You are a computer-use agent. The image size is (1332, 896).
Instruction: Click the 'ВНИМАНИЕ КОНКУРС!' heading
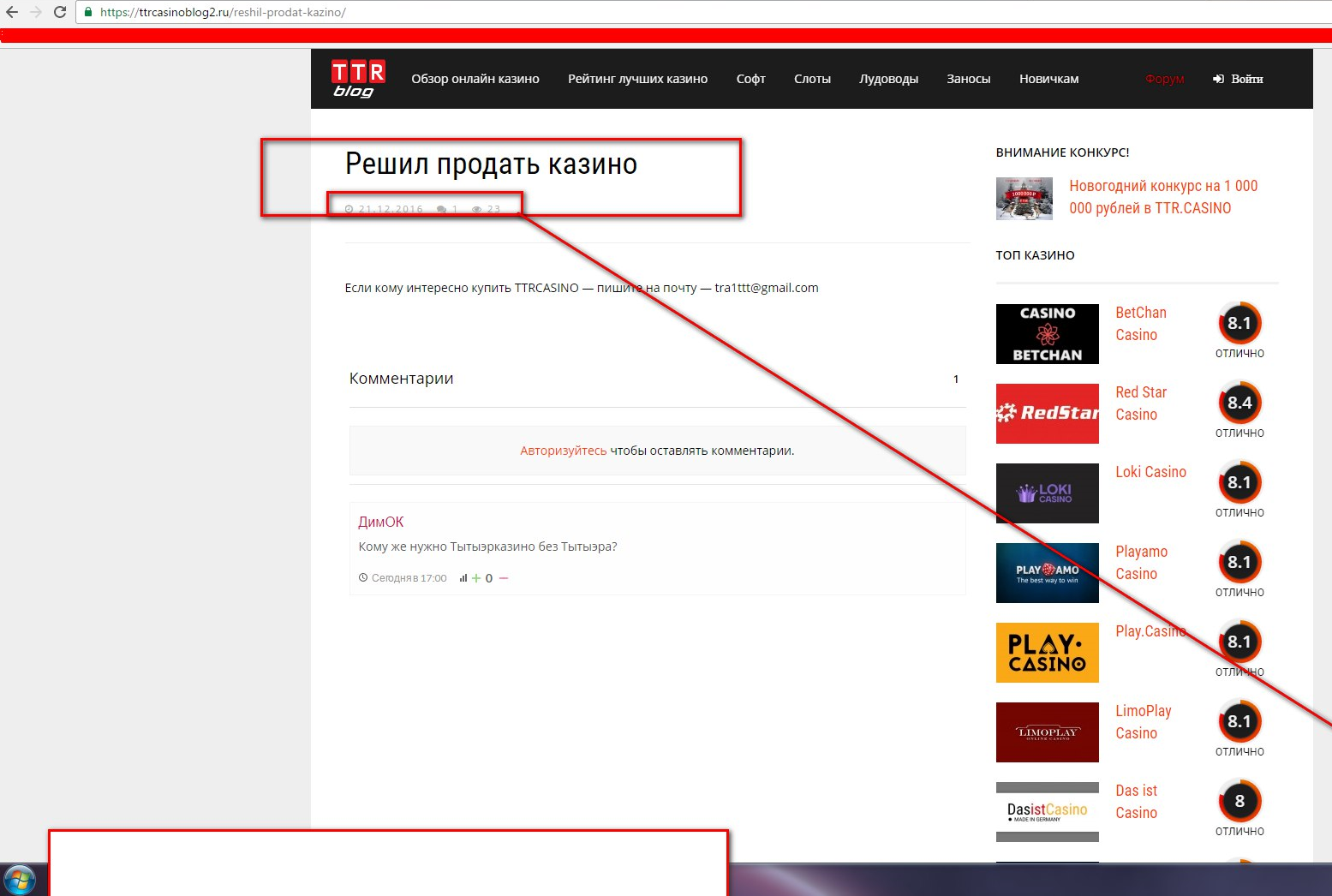[x=1062, y=152]
